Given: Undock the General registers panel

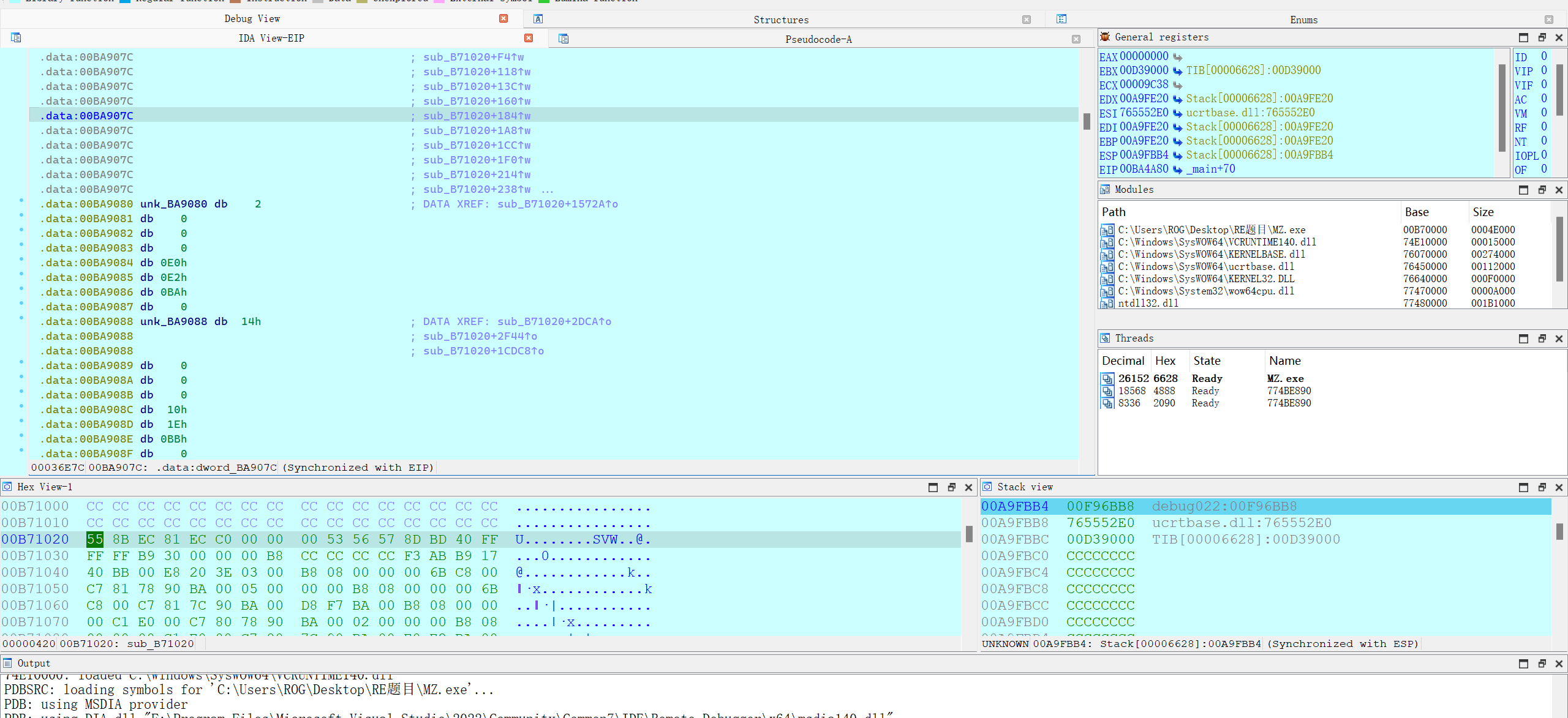Looking at the screenshot, I should (1542, 37).
